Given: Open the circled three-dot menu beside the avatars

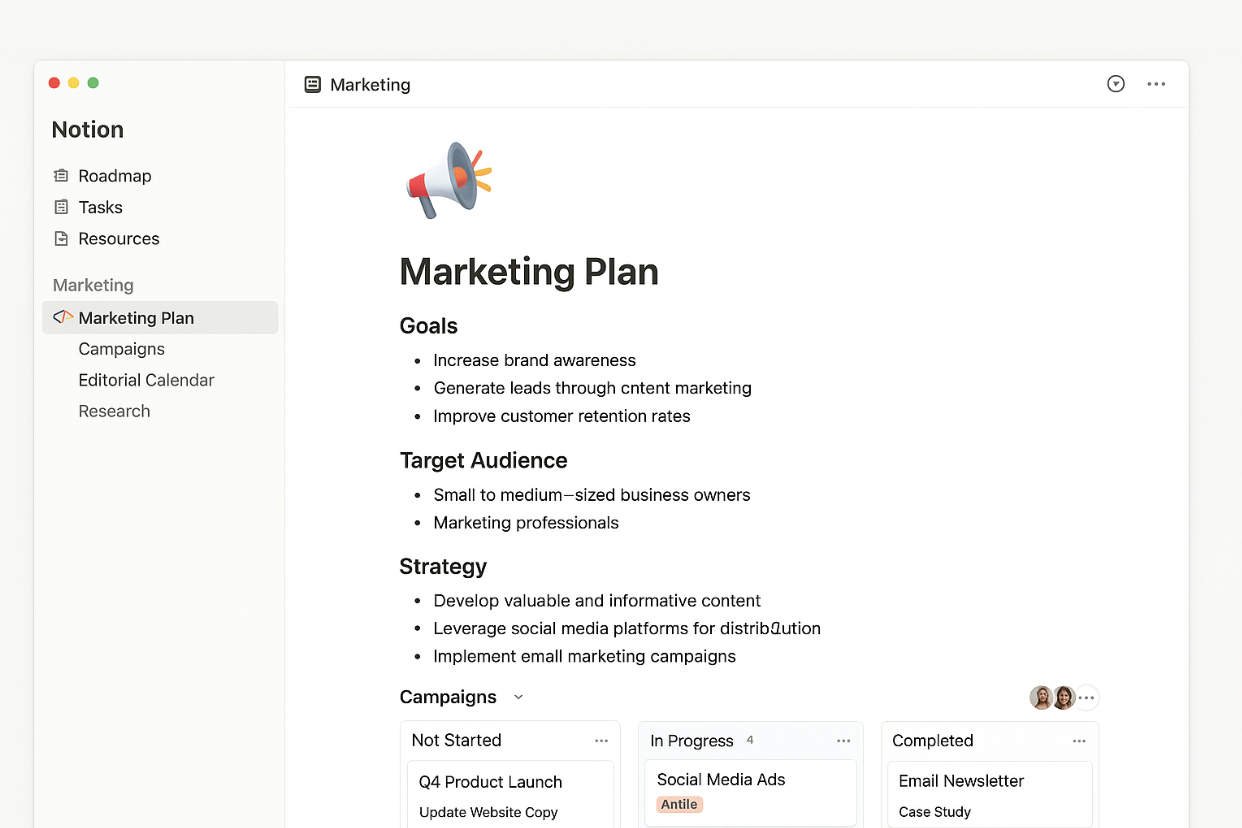Looking at the screenshot, I should click(x=1087, y=697).
